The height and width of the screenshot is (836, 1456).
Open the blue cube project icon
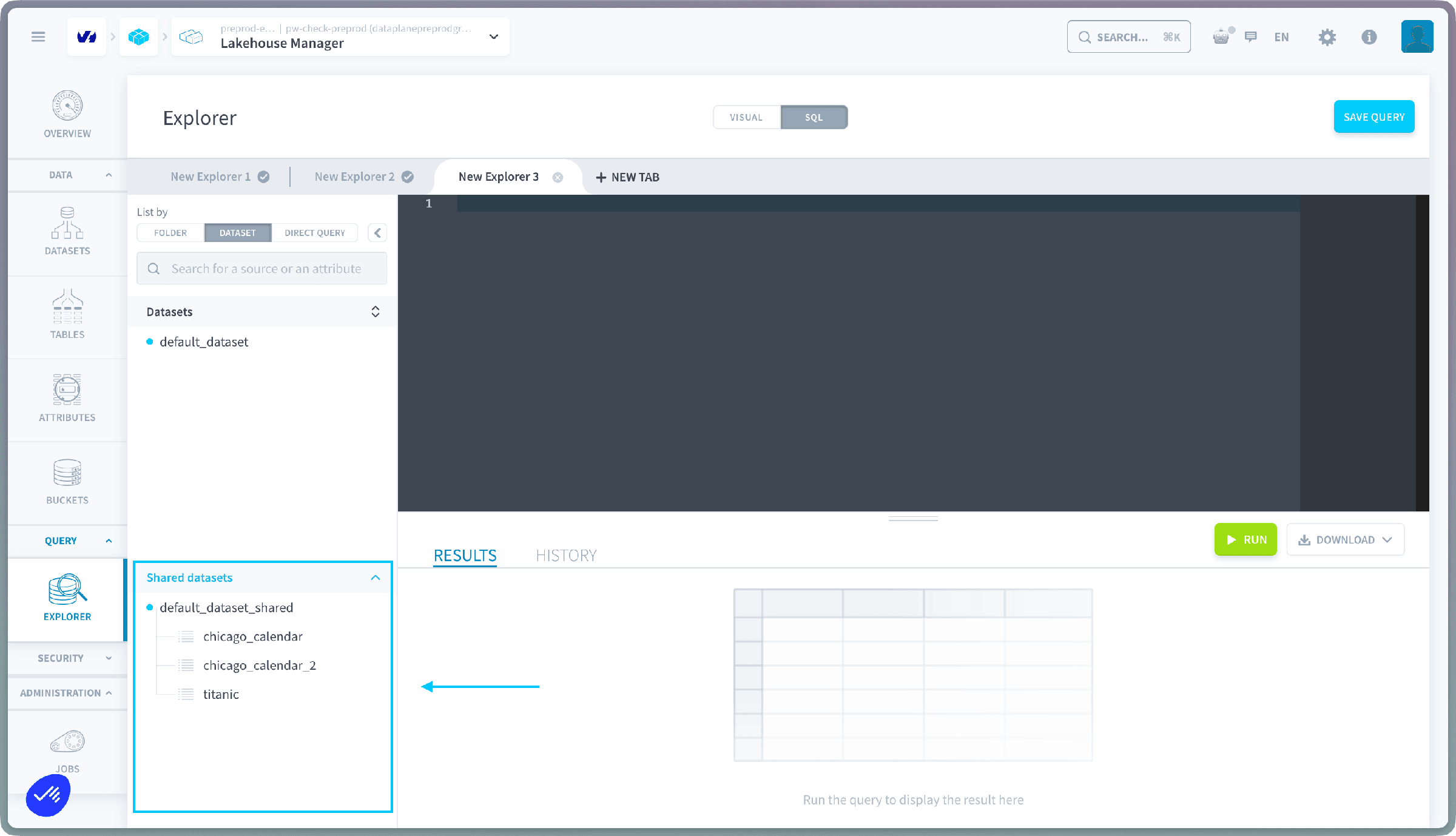(138, 37)
